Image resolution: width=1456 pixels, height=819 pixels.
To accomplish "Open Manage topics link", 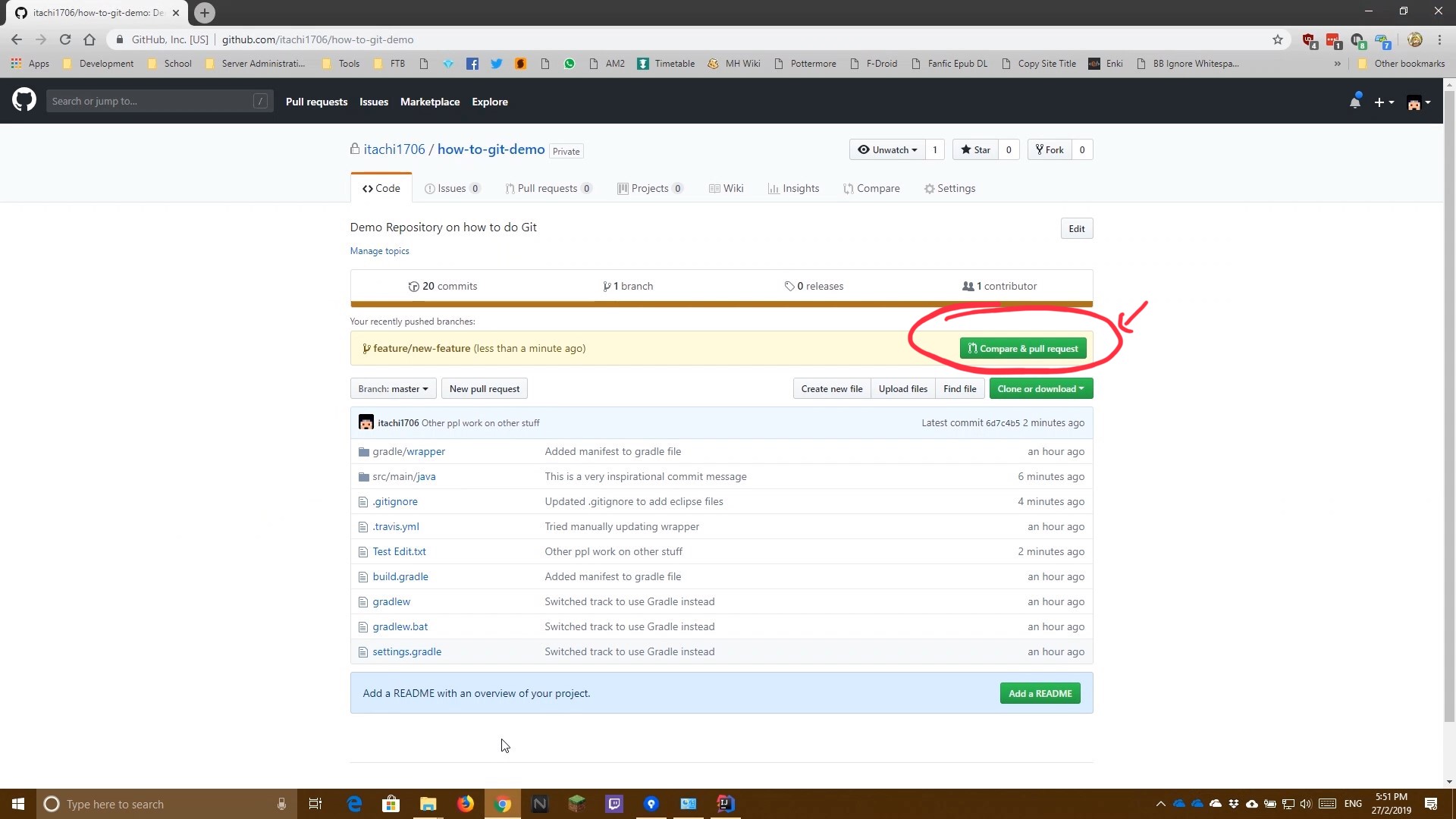I will (x=379, y=251).
